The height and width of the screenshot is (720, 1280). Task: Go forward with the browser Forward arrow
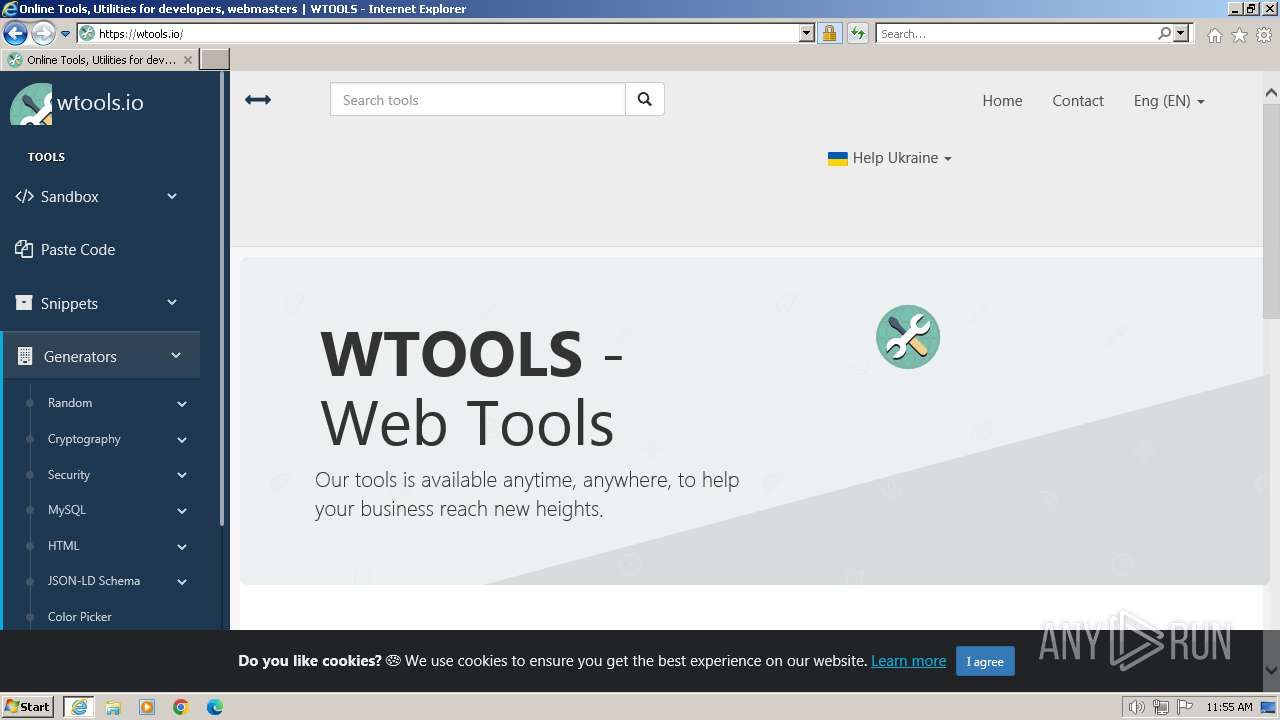click(43, 33)
